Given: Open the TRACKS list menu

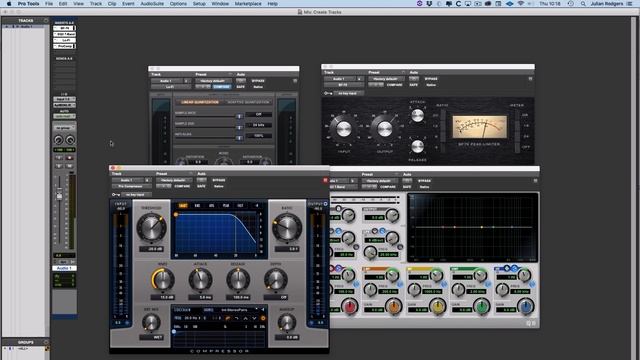Looking at the screenshot, I should click(x=46, y=20).
